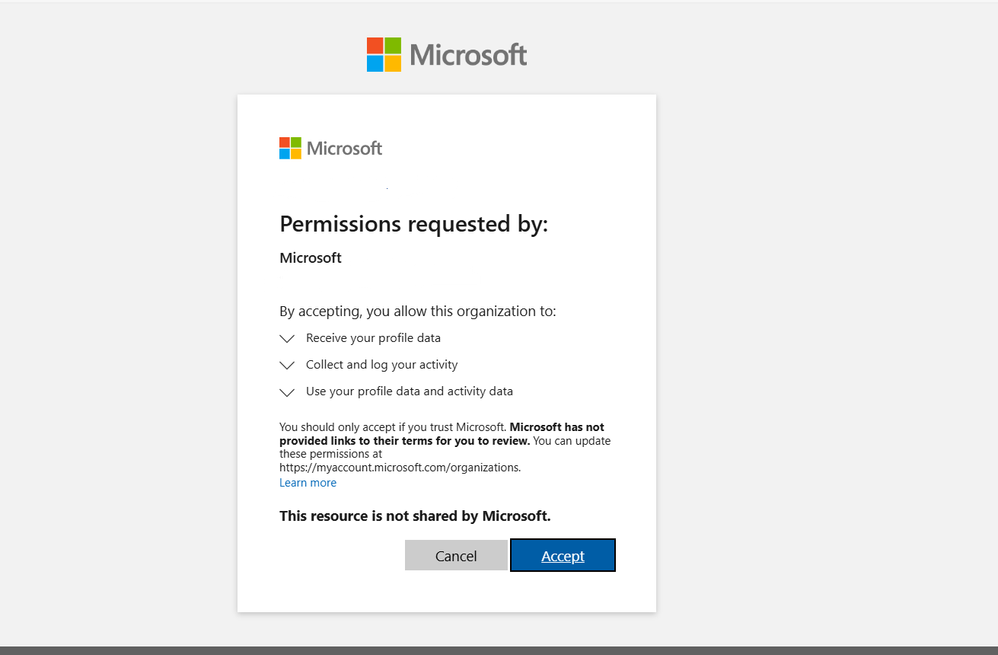The width and height of the screenshot is (998, 655).
Task: Expand the chevron beside Receive your profile data
Action: (287, 339)
